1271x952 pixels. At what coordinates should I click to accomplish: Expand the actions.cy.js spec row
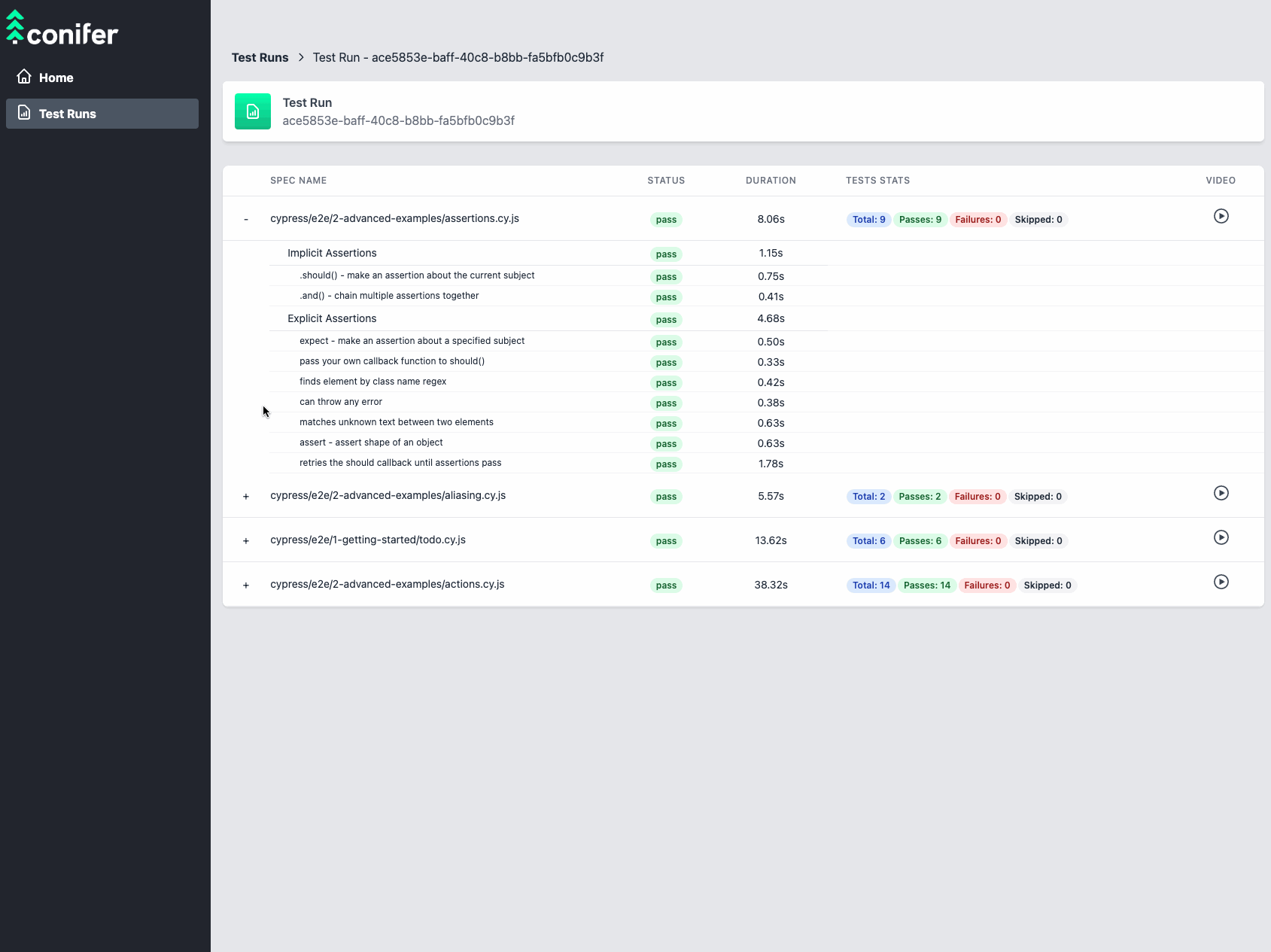tap(246, 585)
